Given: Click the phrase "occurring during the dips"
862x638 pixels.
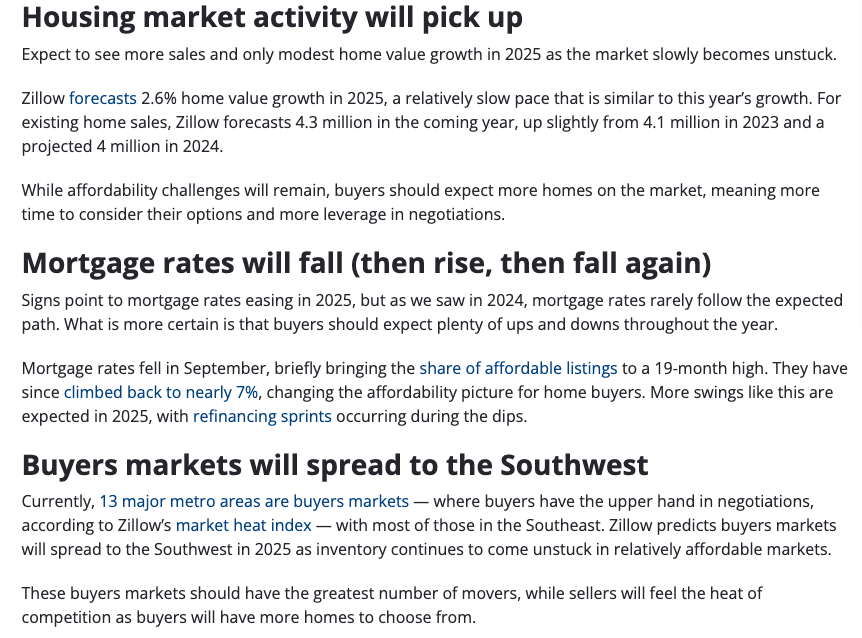Looking at the screenshot, I should click(x=430, y=417).
